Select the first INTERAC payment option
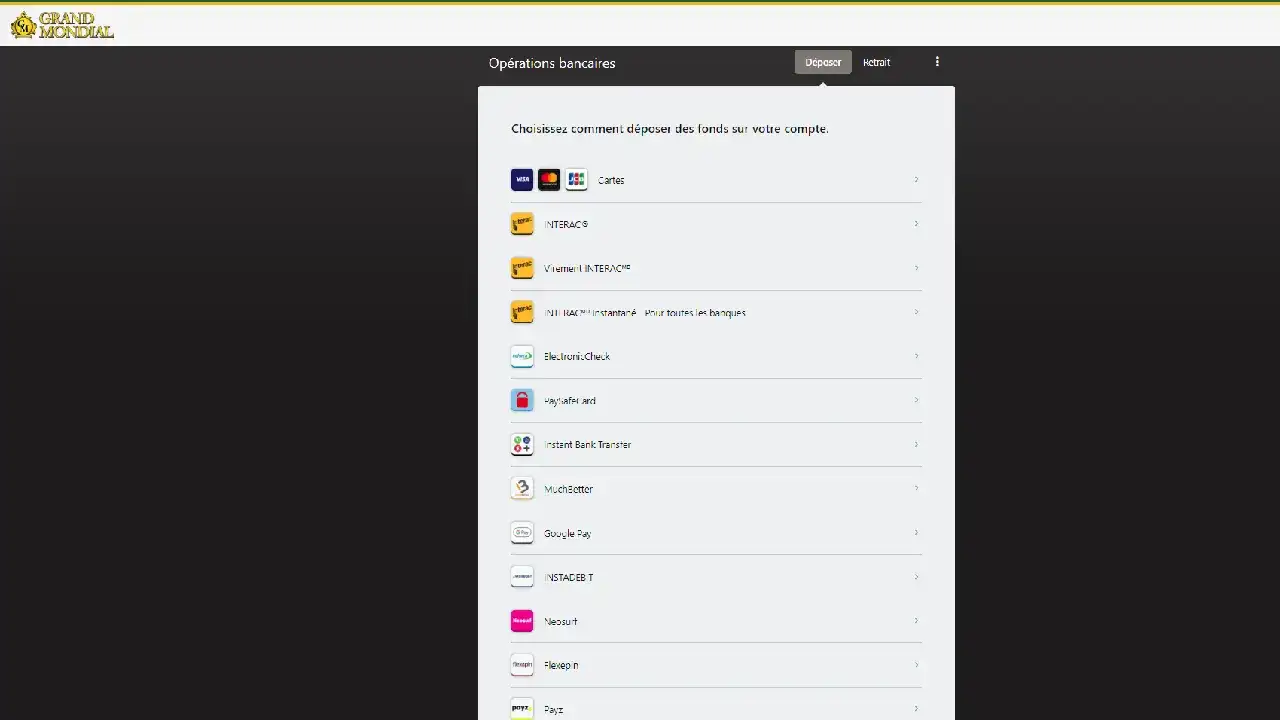 click(565, 225)
